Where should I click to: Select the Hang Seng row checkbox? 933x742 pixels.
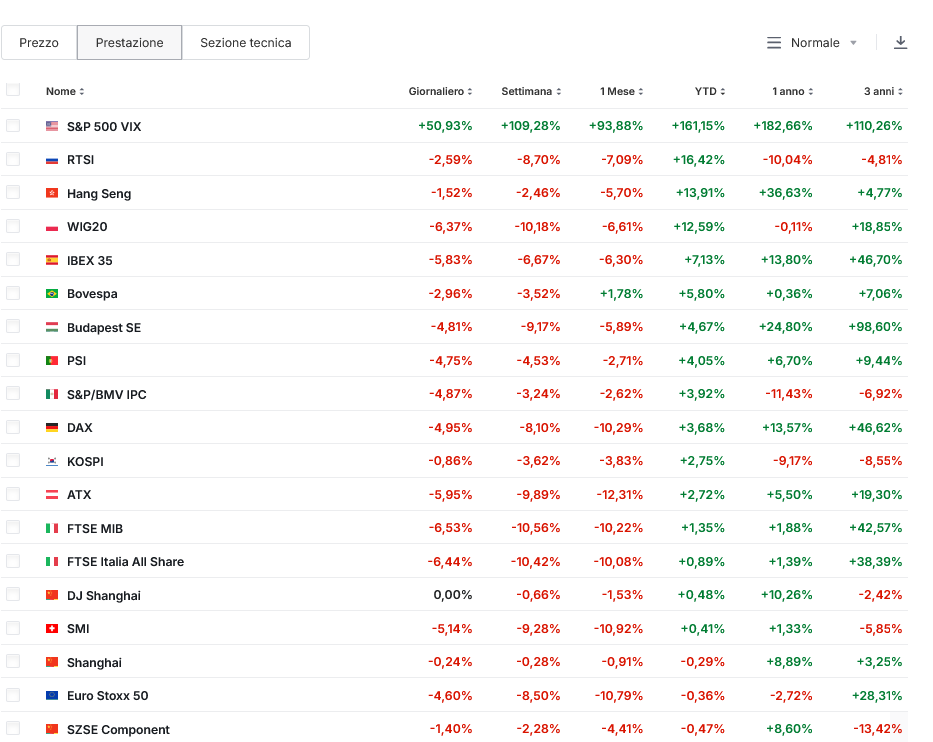pyautogui.click(x=13, y=192)
